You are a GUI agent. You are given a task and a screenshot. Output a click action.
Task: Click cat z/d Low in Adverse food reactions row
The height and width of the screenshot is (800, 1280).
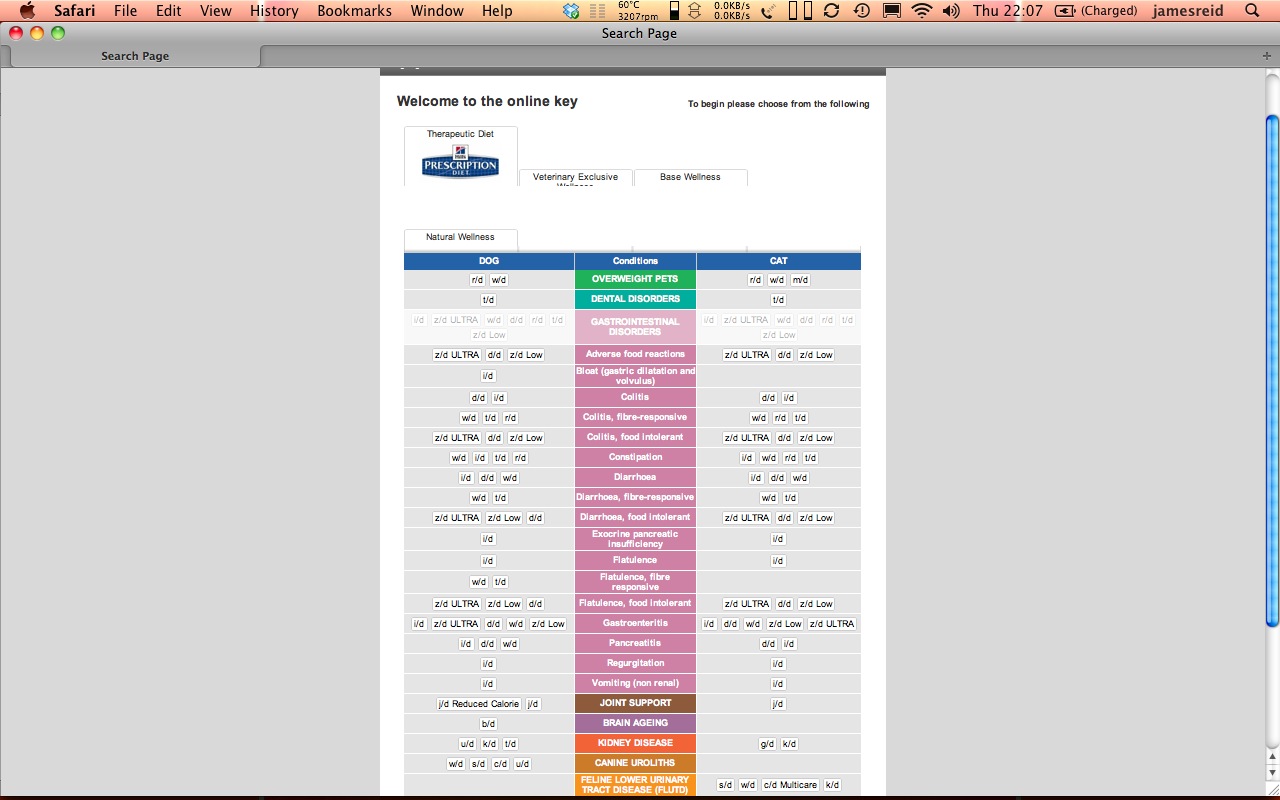[x=817, y=355]
